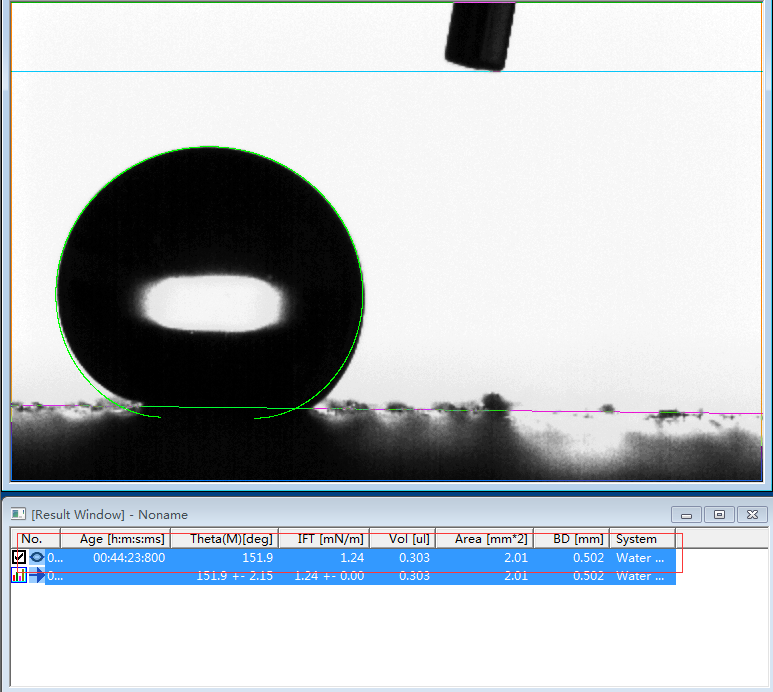
Task: Click the System column header
Action: pyautogui.click(x=641, y=539)
